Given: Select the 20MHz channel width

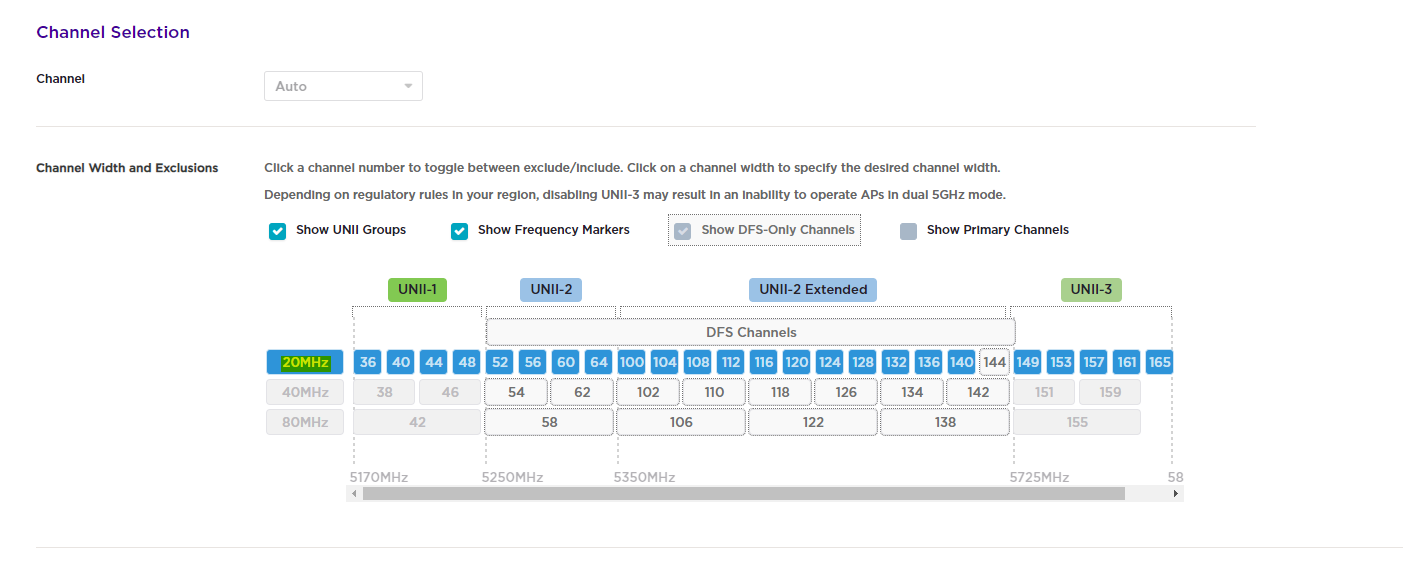Looking at the screenshot, I should [305, 362].
